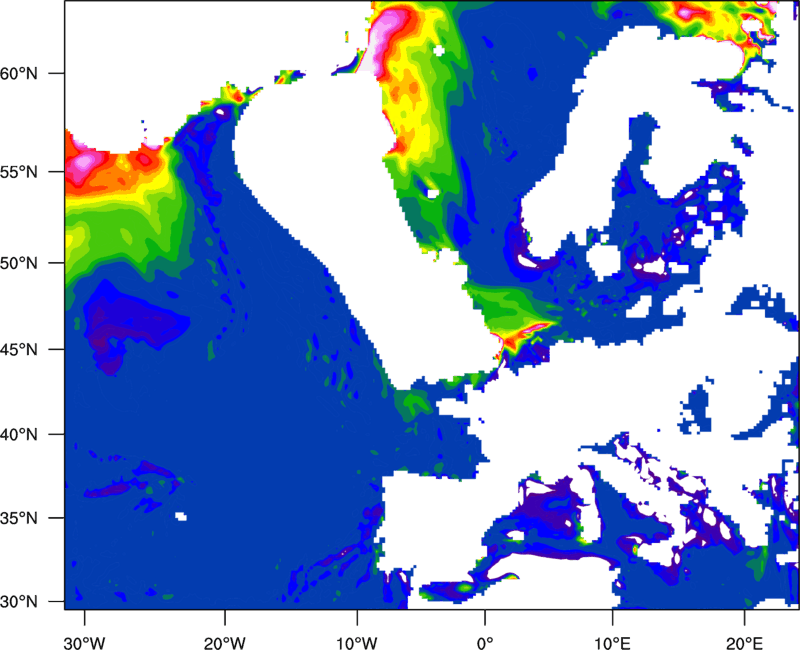Click the 30°W longitude label
Image resolution: width=800 pixels, height=650 pixels.
click(85, 643)
